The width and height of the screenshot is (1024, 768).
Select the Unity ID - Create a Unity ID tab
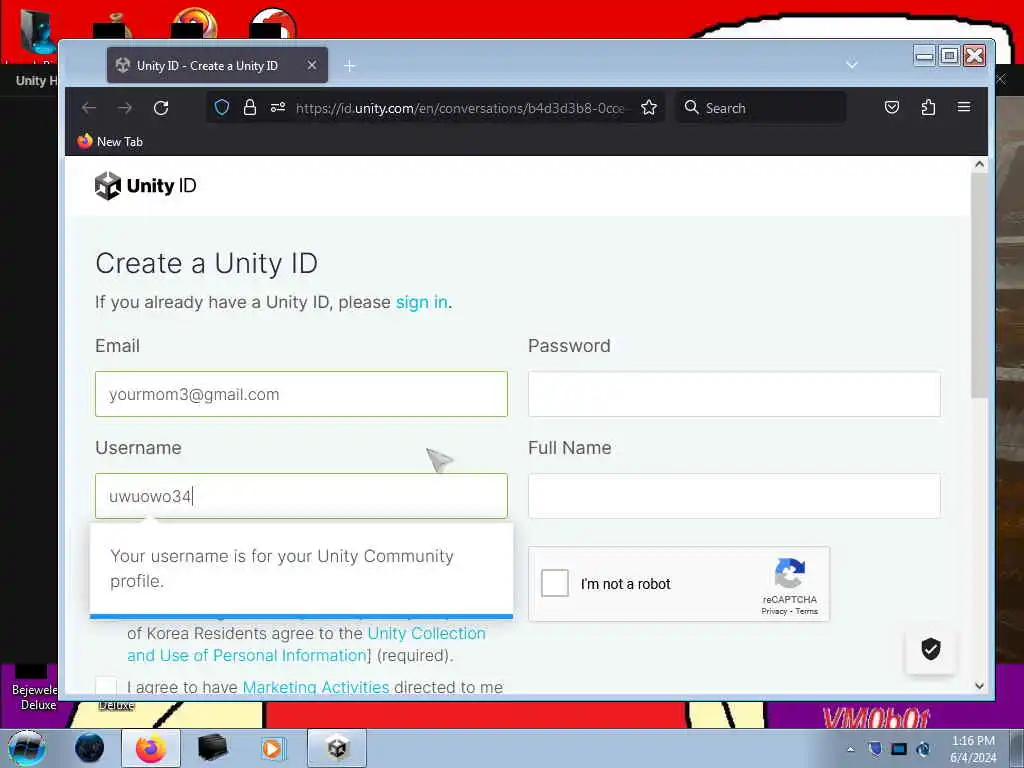217,65
